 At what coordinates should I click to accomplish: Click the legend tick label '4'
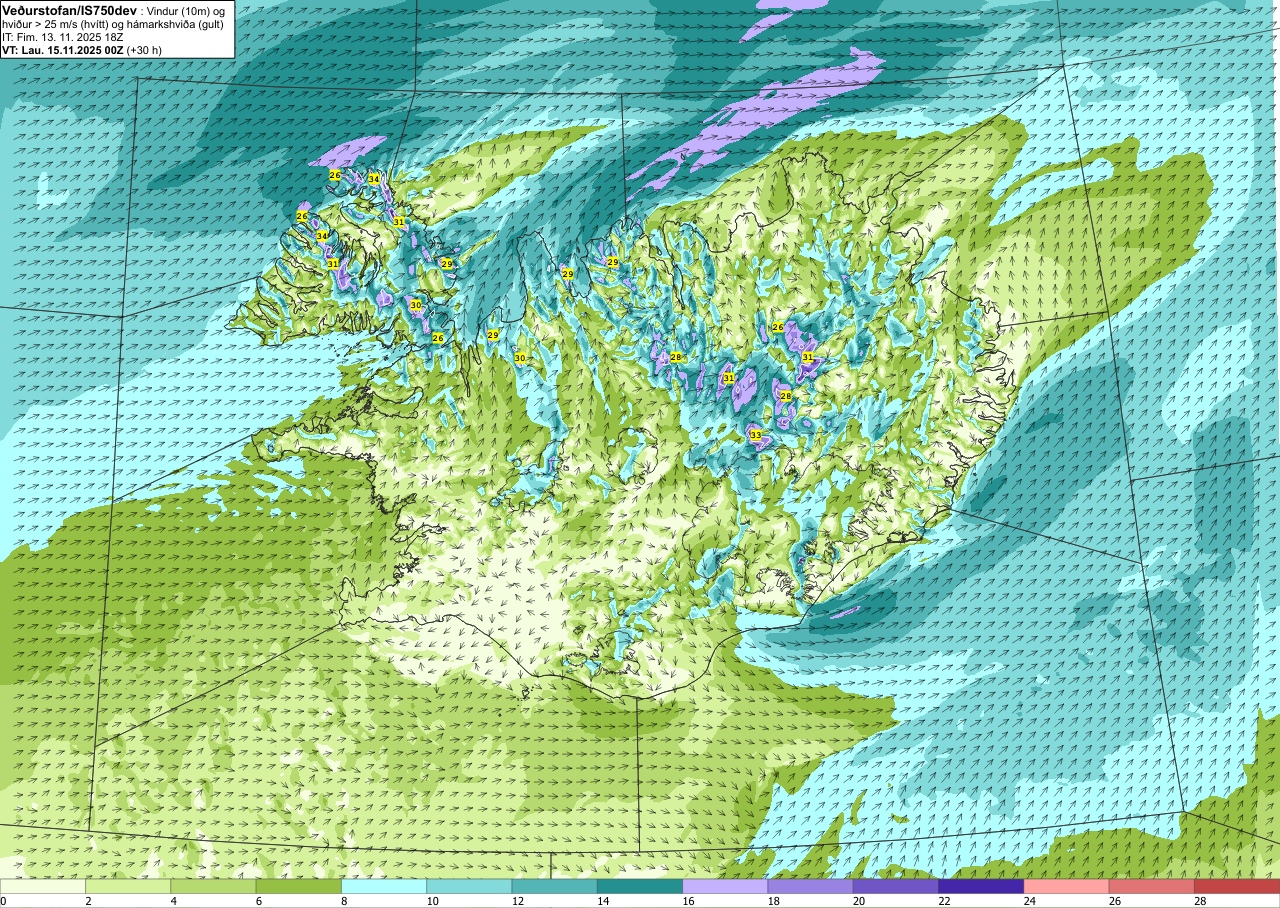point(172,901)
